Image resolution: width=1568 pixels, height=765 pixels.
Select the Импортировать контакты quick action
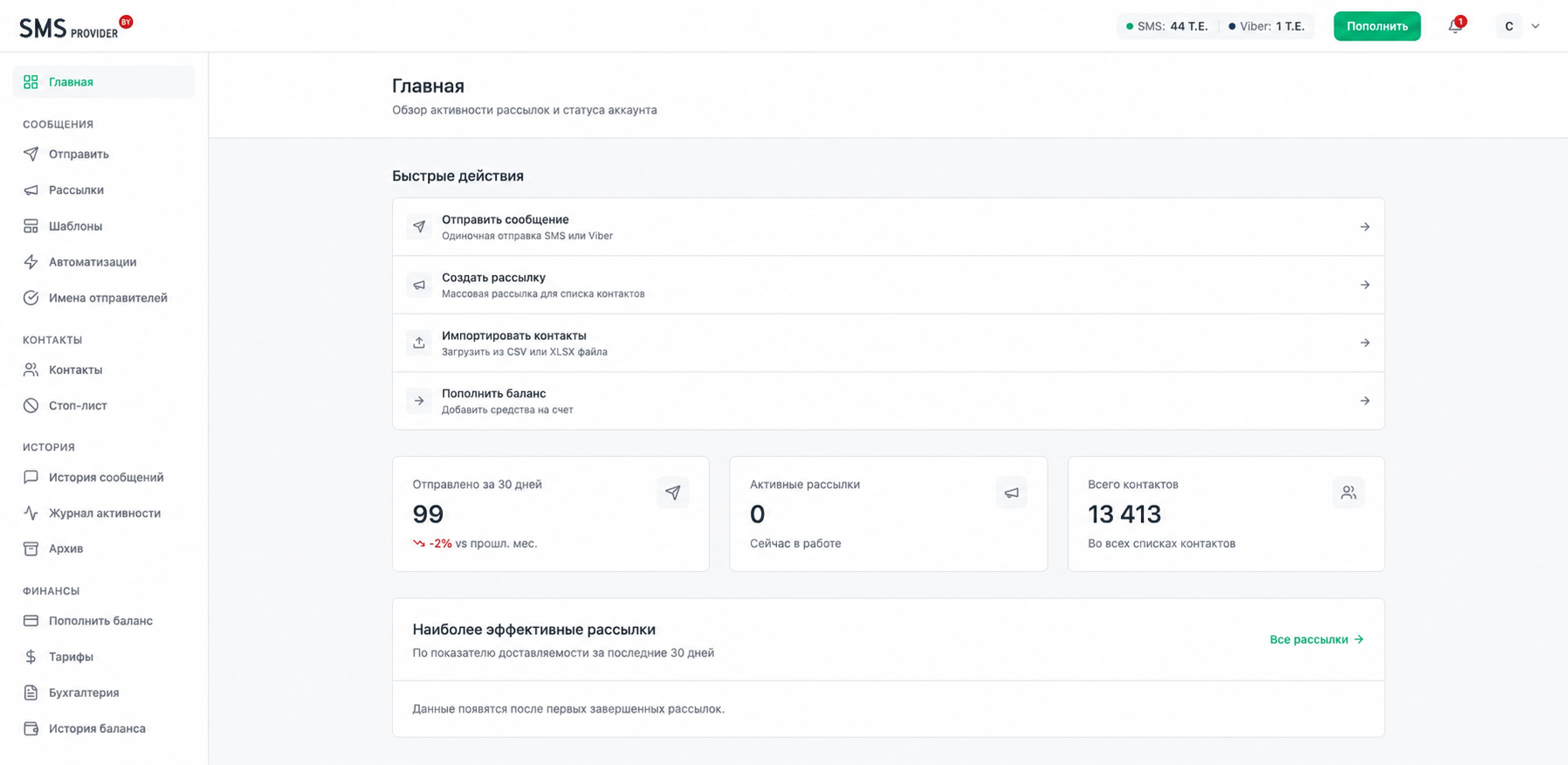pyautogui.click(x=888, y=343)
